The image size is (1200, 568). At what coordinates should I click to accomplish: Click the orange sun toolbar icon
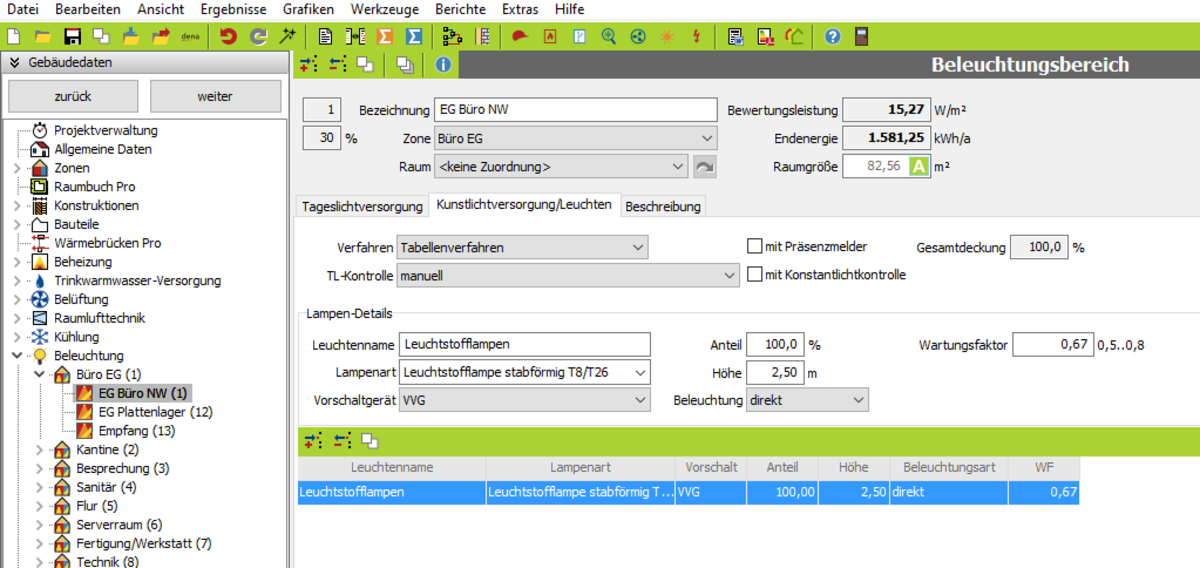[667, 37]
